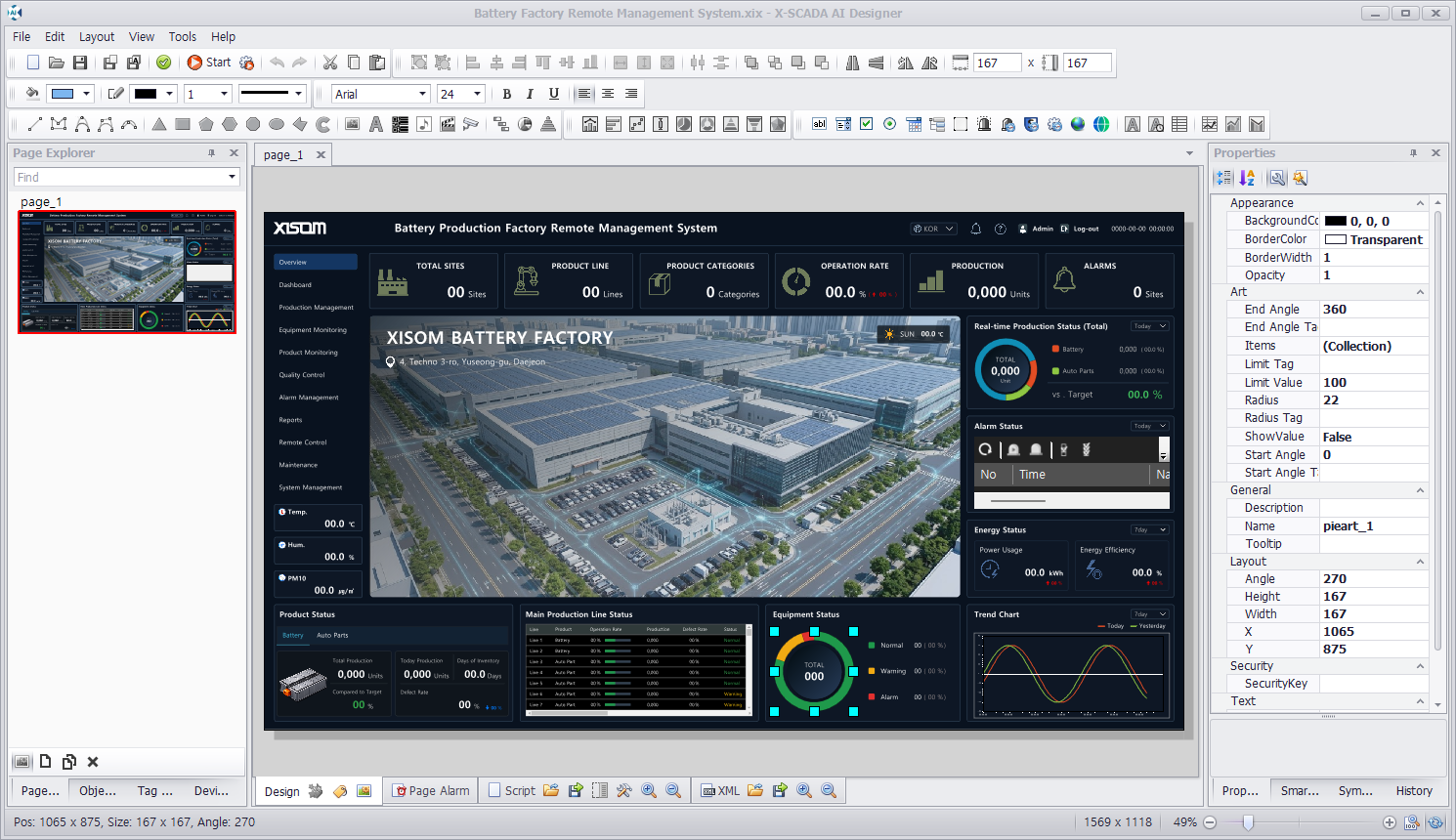Click the Start run button
This screenshot has width=1456, height=840.
pos(209,63)
